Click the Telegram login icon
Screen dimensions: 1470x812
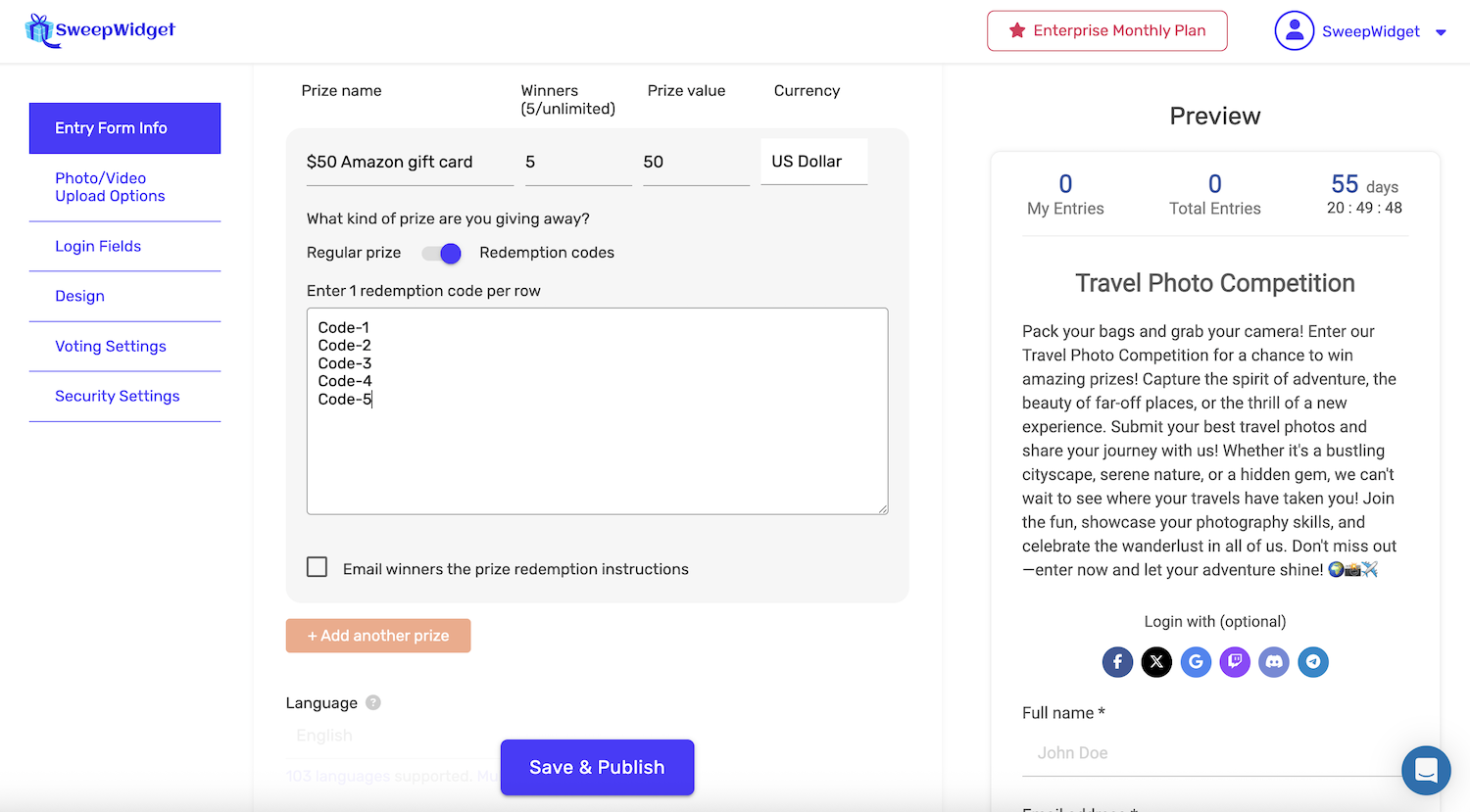point(1313,662)
